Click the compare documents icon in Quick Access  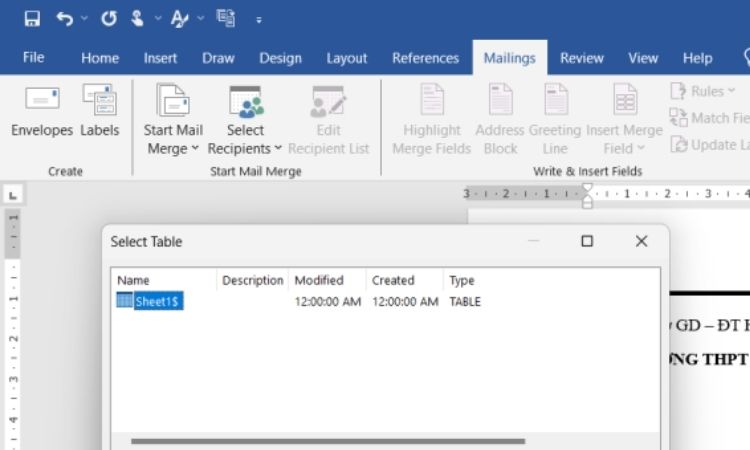226,19
